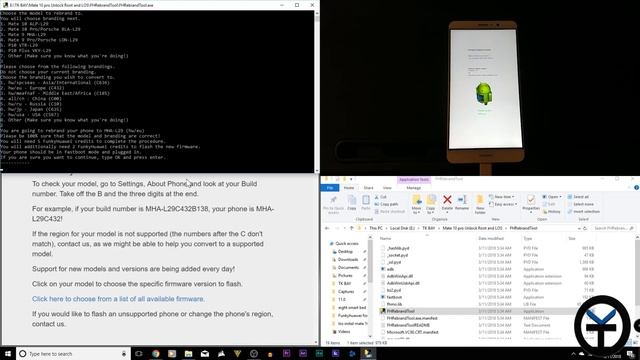
Task: Select the adb application file
Action: tap(390, 269)
